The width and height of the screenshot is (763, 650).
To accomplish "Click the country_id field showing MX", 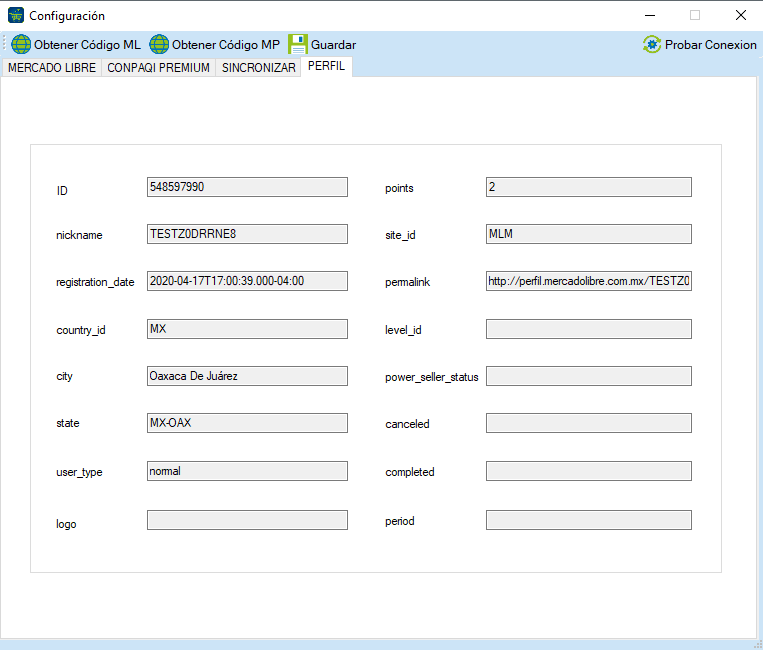I will click(247, 329).
